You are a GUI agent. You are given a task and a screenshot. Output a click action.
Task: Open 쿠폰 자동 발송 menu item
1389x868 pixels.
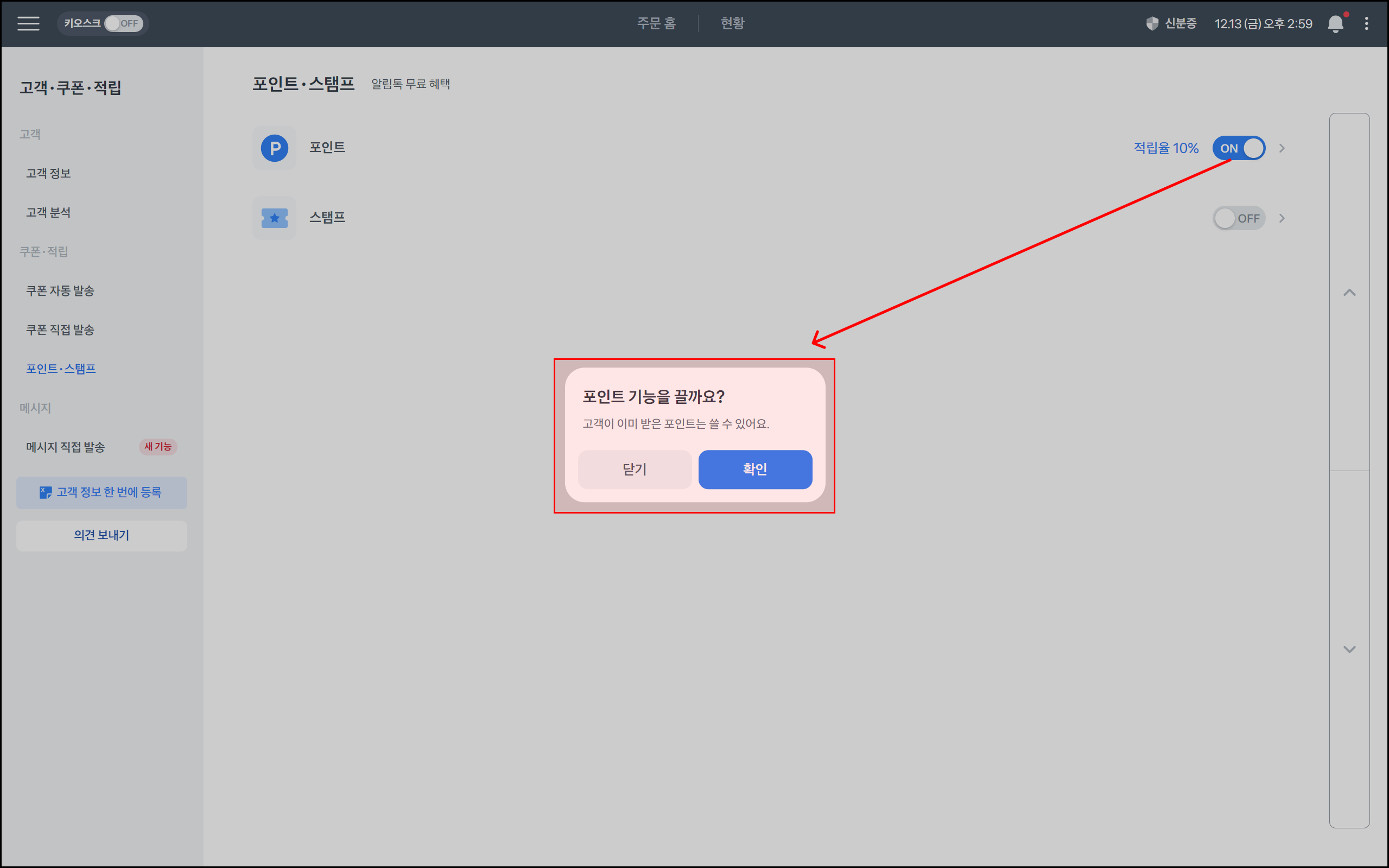click(x=60, y=291)
